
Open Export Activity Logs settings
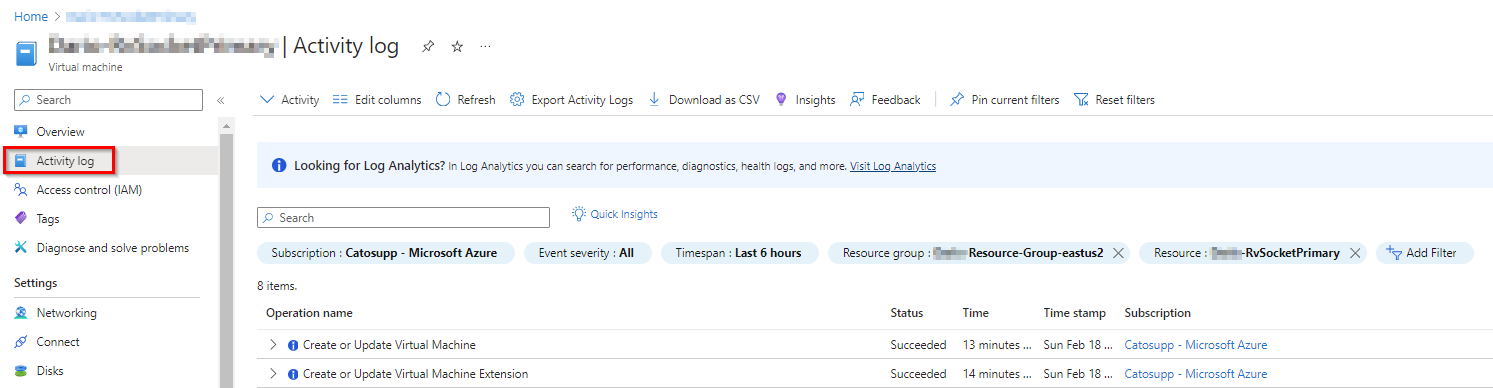pyautogui.click(x=572, y=100)
